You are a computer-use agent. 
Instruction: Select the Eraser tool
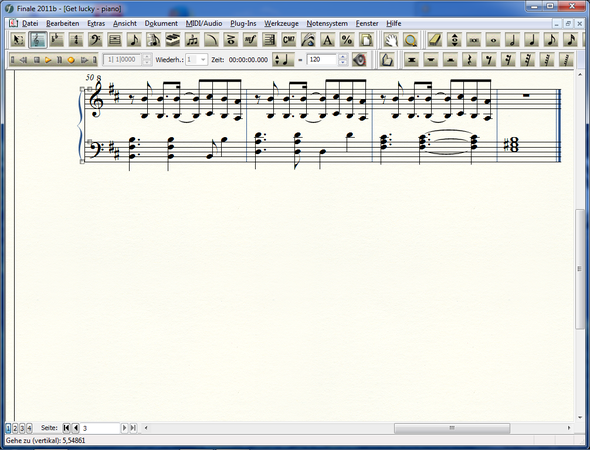(435, 40)
